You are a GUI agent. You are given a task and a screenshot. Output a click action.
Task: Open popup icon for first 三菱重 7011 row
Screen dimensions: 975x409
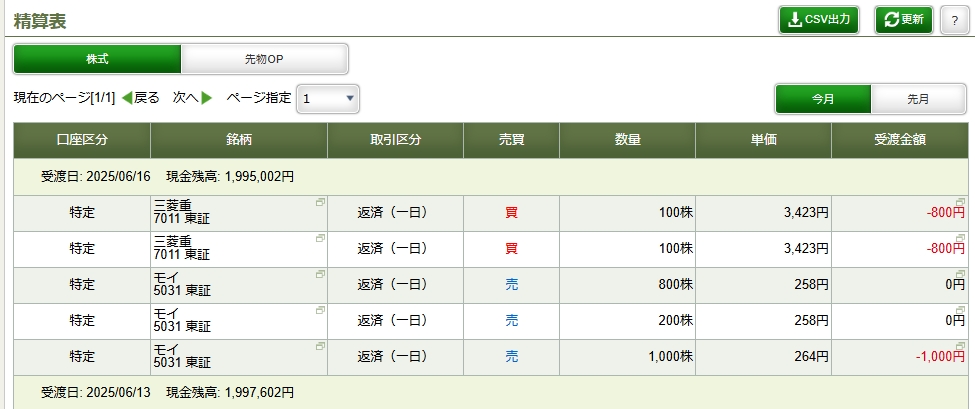(x=320, y=202)
